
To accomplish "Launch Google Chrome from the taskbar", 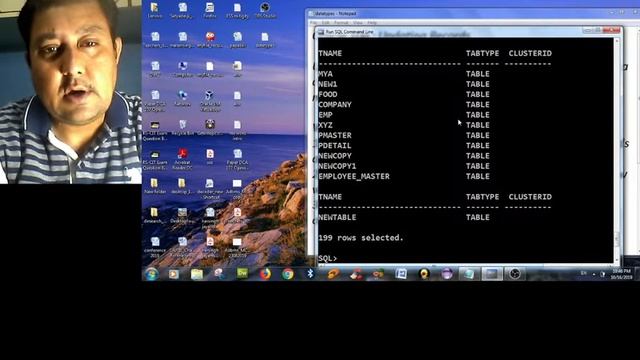I will pyautogui.click(x=288, y=273).
